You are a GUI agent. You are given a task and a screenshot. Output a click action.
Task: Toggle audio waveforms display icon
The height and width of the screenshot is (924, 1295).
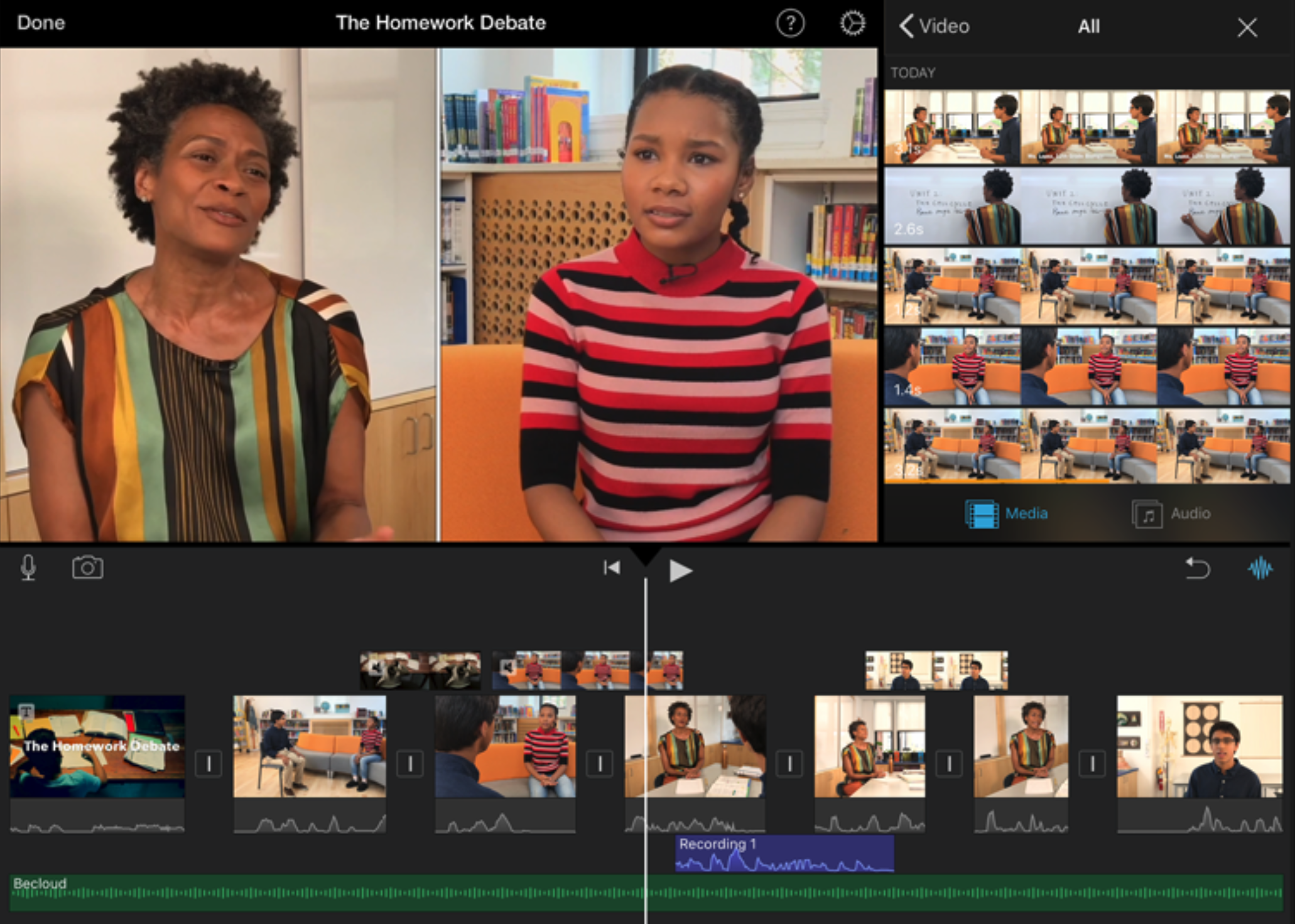pyautogui.click(x=1260, y=569)
